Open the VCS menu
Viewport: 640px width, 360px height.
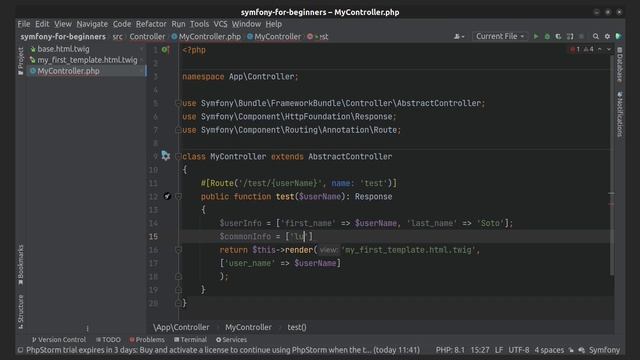point(220,24)
